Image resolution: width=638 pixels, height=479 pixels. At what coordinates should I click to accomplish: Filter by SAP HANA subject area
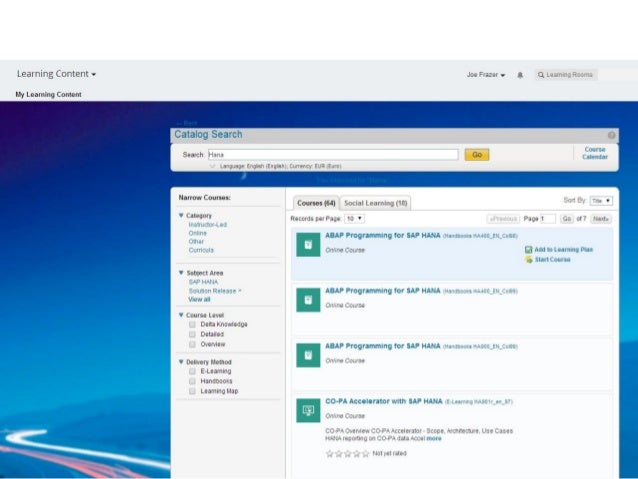203,282
